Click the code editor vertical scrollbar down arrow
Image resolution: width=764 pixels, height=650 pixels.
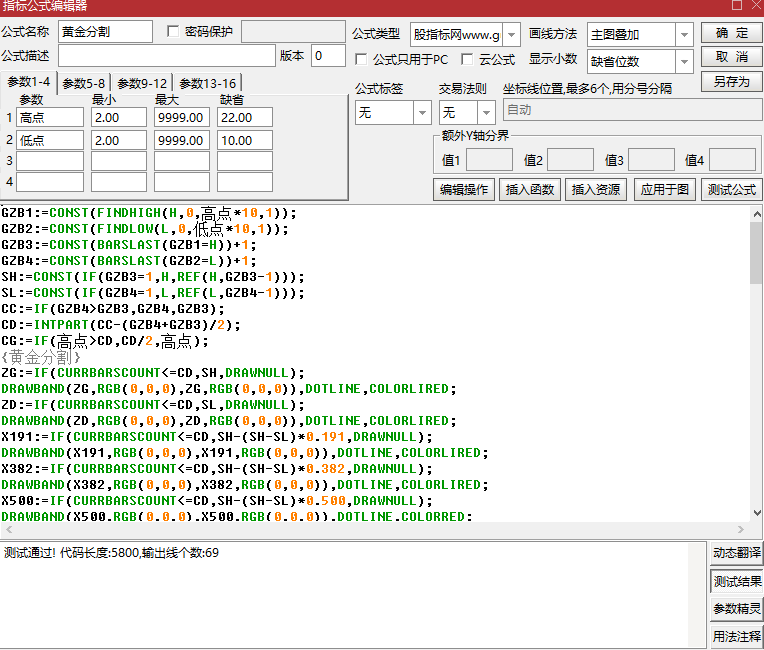(x=757, y=513)
